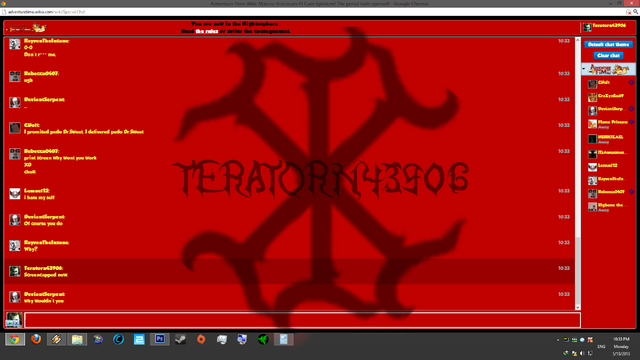The image size is (640, 360).
Task: Open the green Razer taskbar icon
Action: 263,339
